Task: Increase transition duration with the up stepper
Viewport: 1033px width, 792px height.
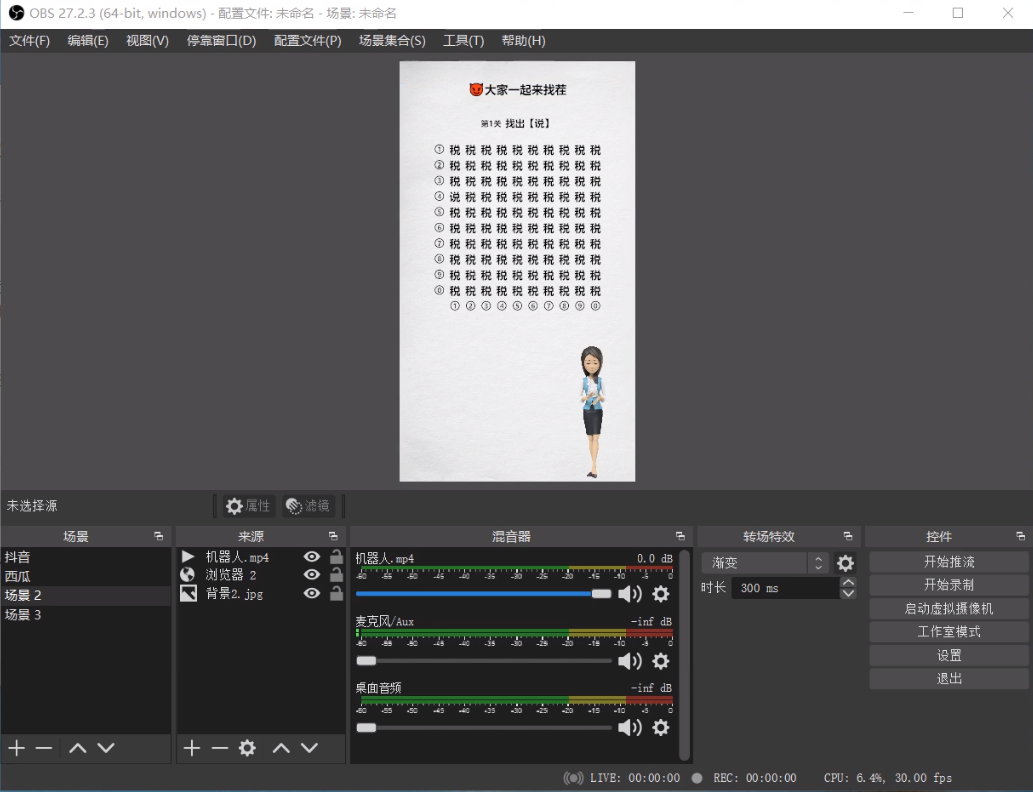Action: click(849, 582)
